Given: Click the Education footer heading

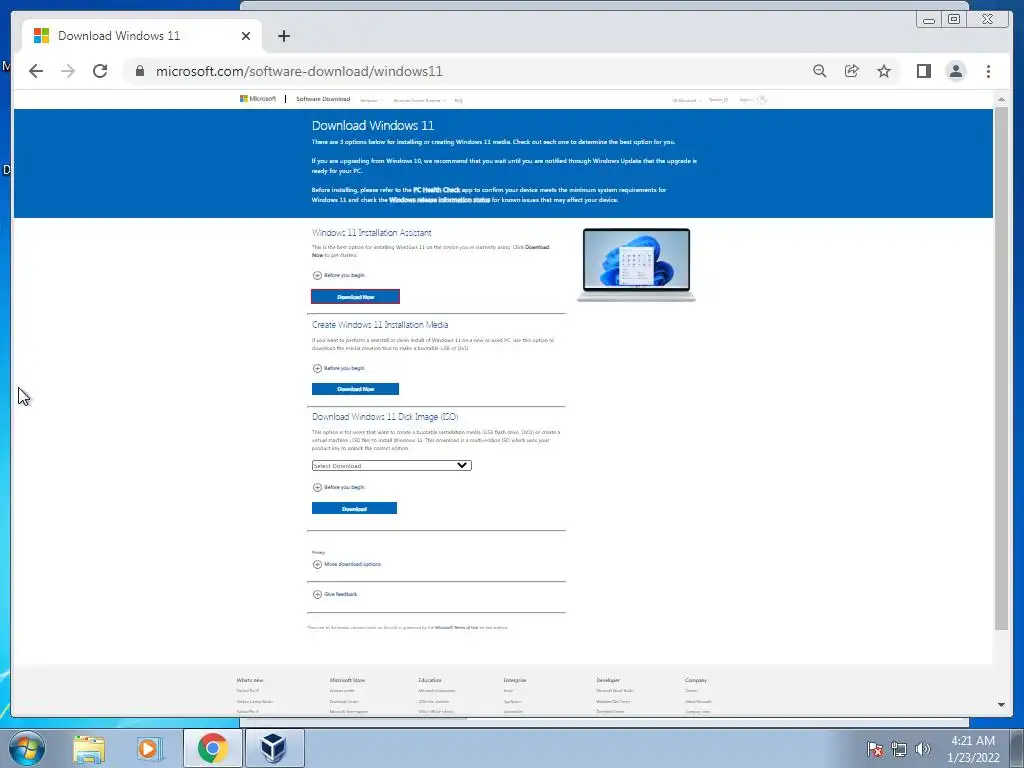Looking at the screenshot, I should (x=430, y=680).
